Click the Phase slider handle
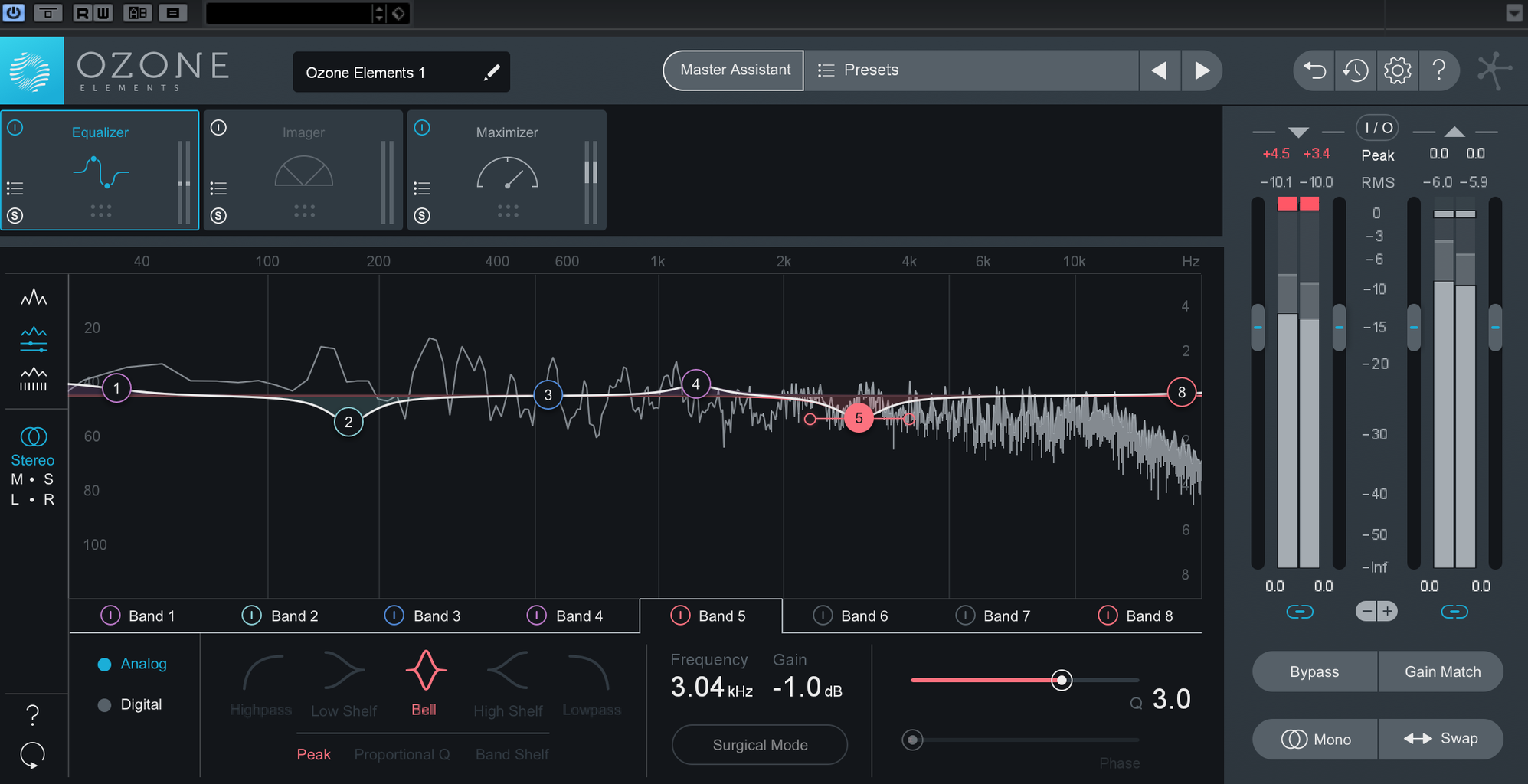 pyautogui.click(x=912, y=740)
